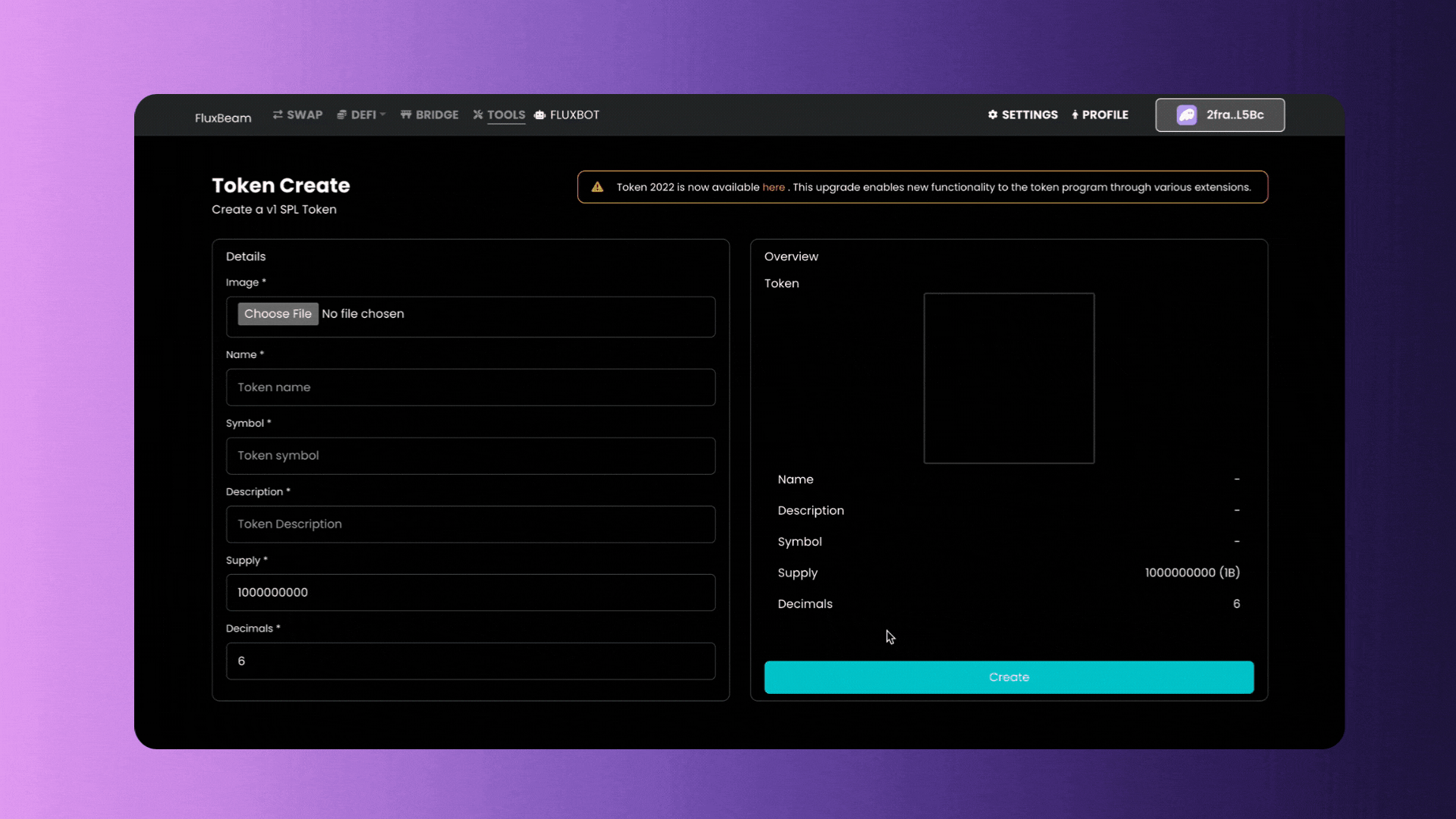The image size is (1456, 819).
Task: Click the Tools wrench icon
Action: 478,115
